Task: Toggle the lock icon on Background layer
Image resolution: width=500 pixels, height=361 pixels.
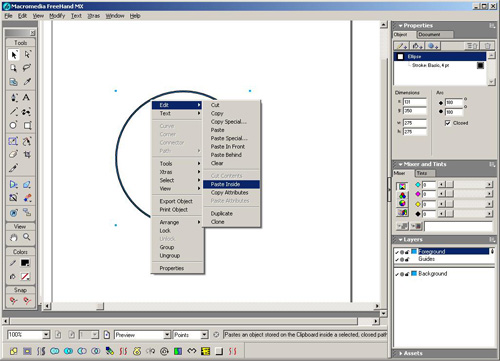Action: coord(407,274)
